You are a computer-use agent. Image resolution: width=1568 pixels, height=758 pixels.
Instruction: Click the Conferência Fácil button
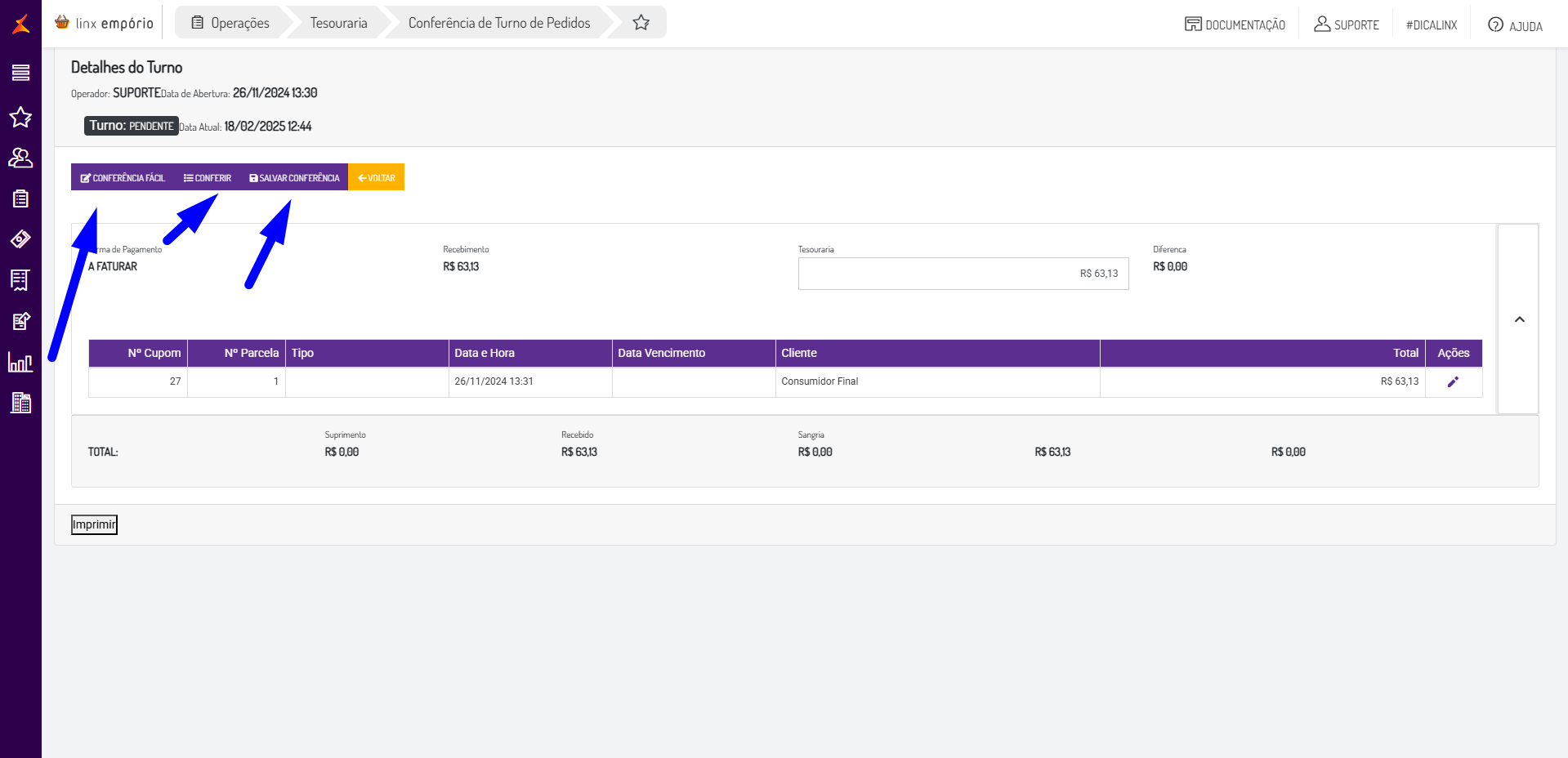coord(123,177)
